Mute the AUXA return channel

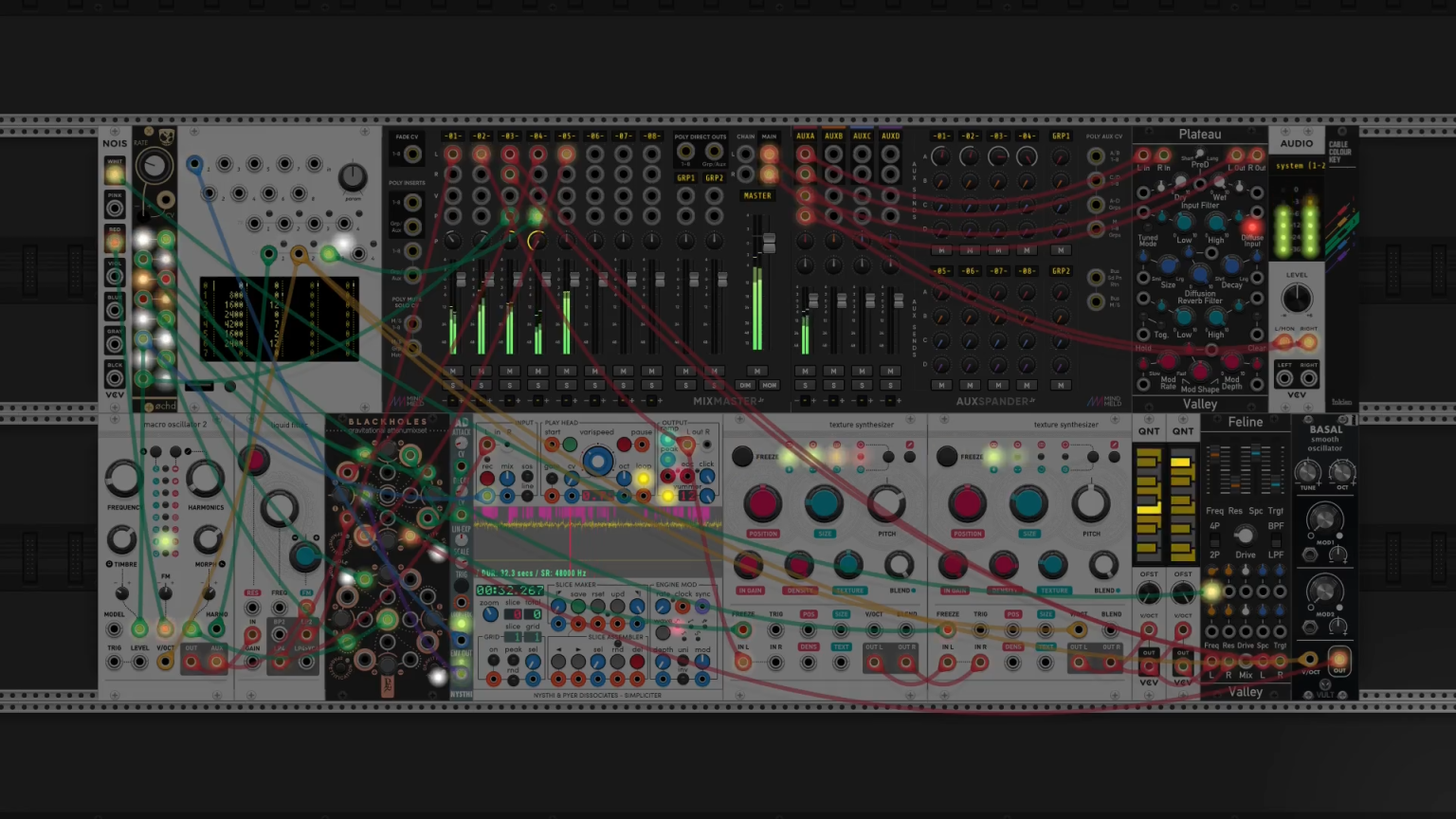tap(805, 371)
